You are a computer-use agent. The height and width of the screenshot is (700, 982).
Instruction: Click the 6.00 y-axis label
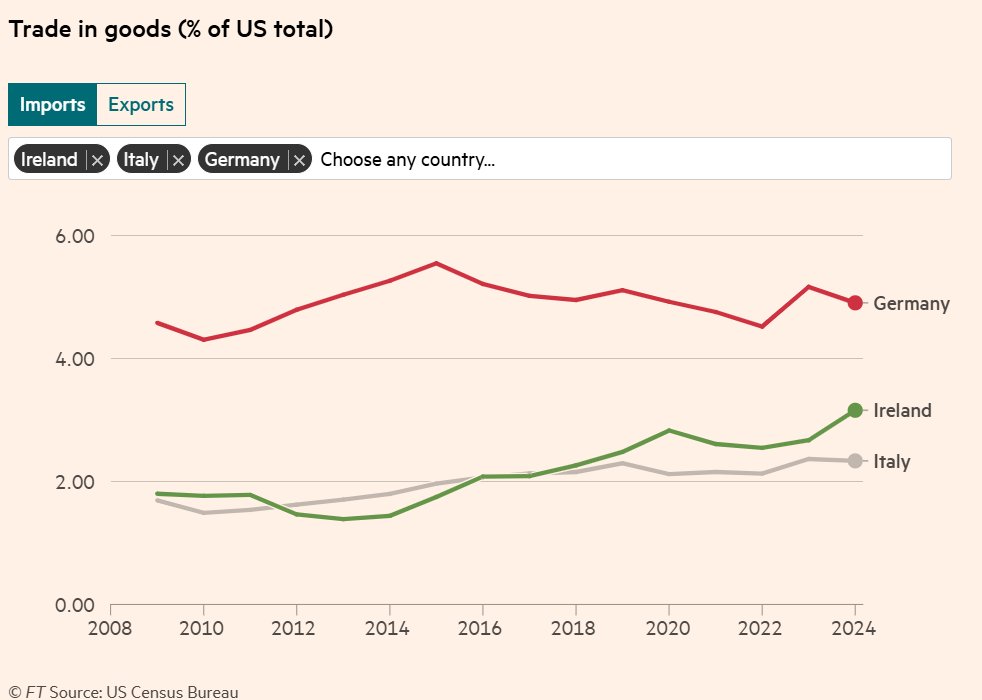(75, 236)
